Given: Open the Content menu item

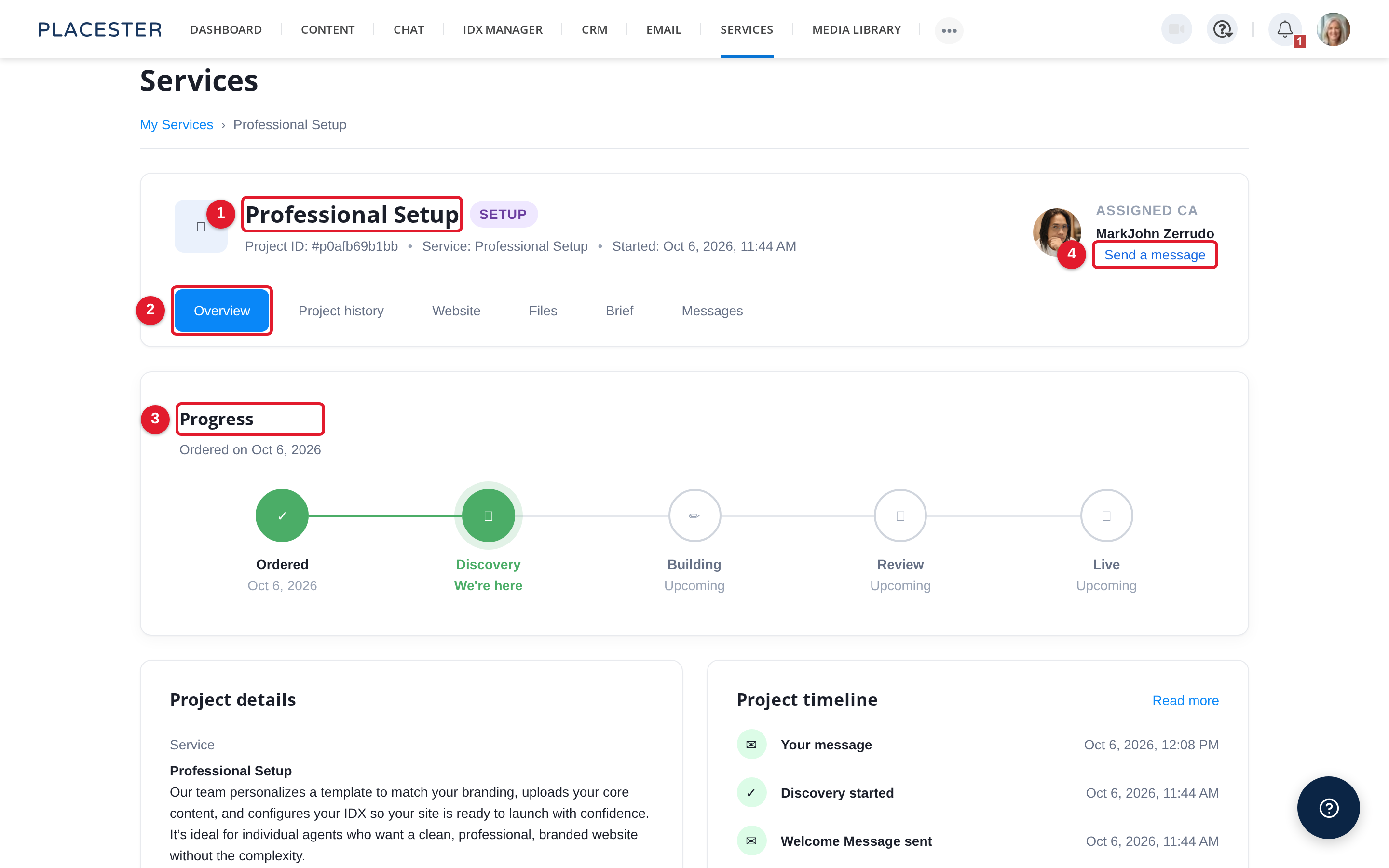Looking at the screenshot, I should 328,29.
